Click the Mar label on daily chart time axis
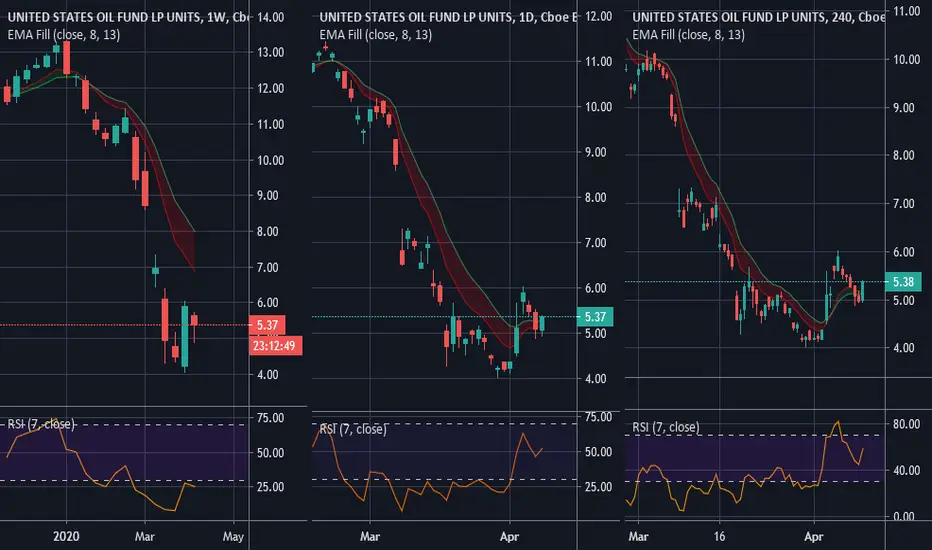932x550 pixels. point(370,536)
